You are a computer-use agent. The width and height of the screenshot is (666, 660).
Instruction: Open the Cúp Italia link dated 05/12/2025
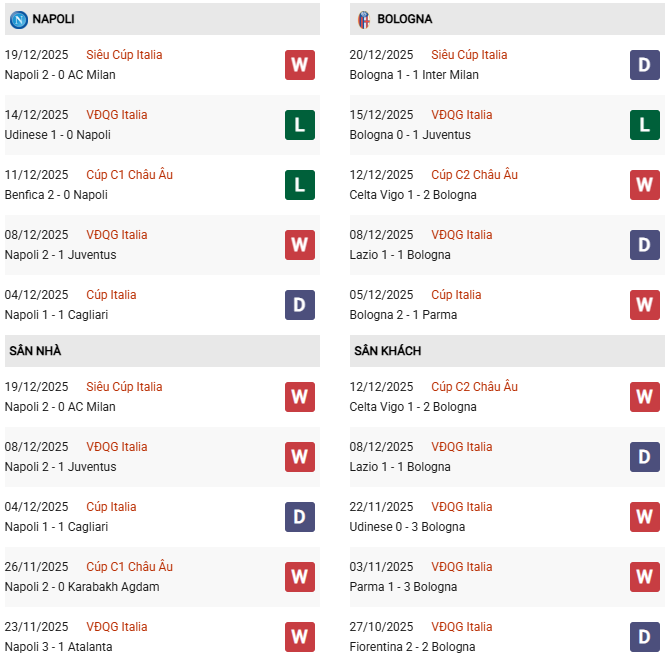pos(456,295)
